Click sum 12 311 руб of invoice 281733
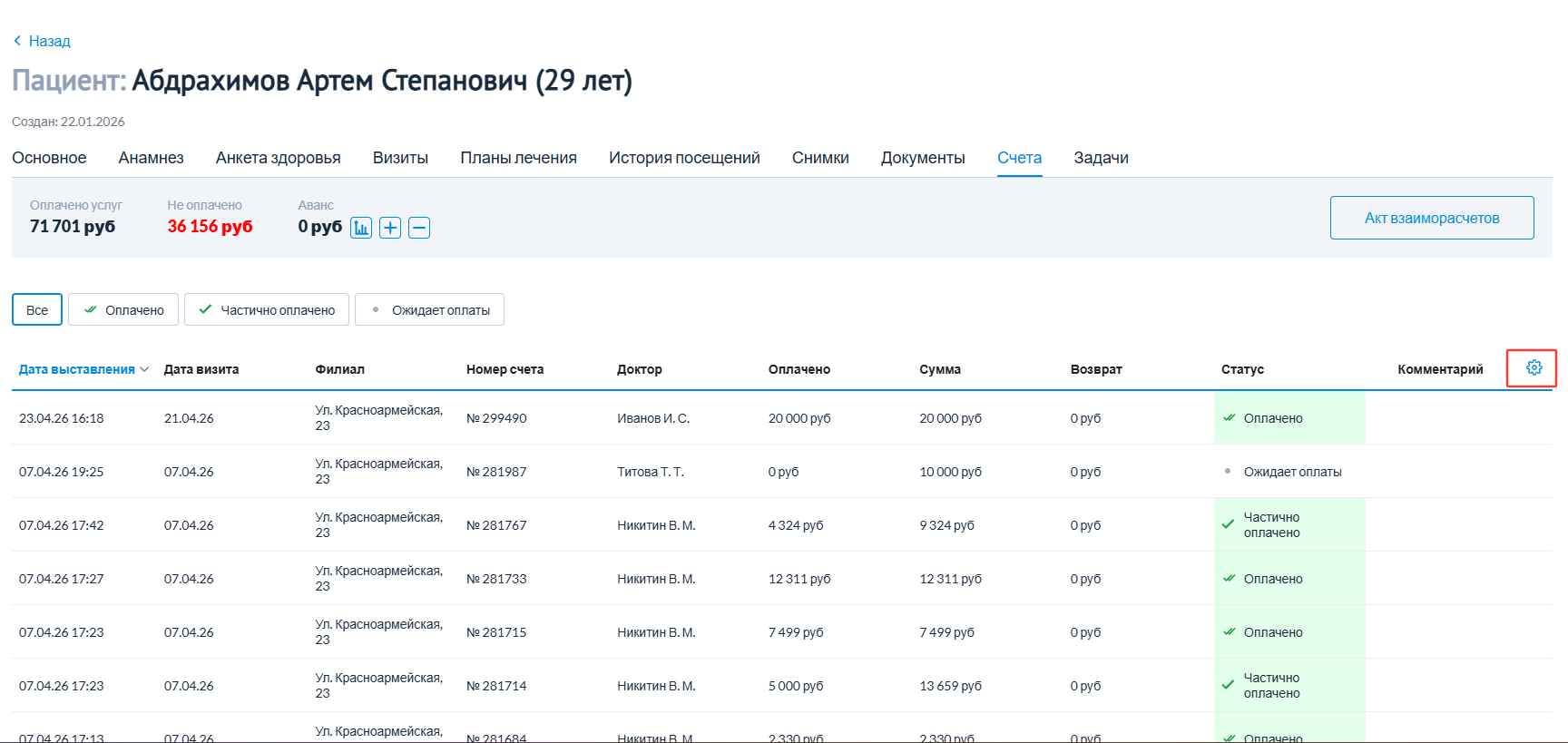 click(x=950, y=579)
